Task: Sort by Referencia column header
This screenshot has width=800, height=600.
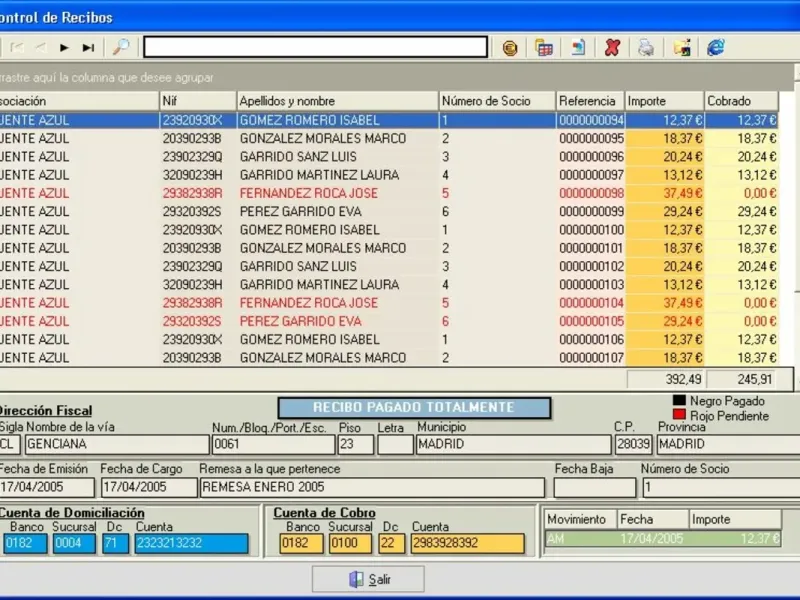Action: click(590, 101)
